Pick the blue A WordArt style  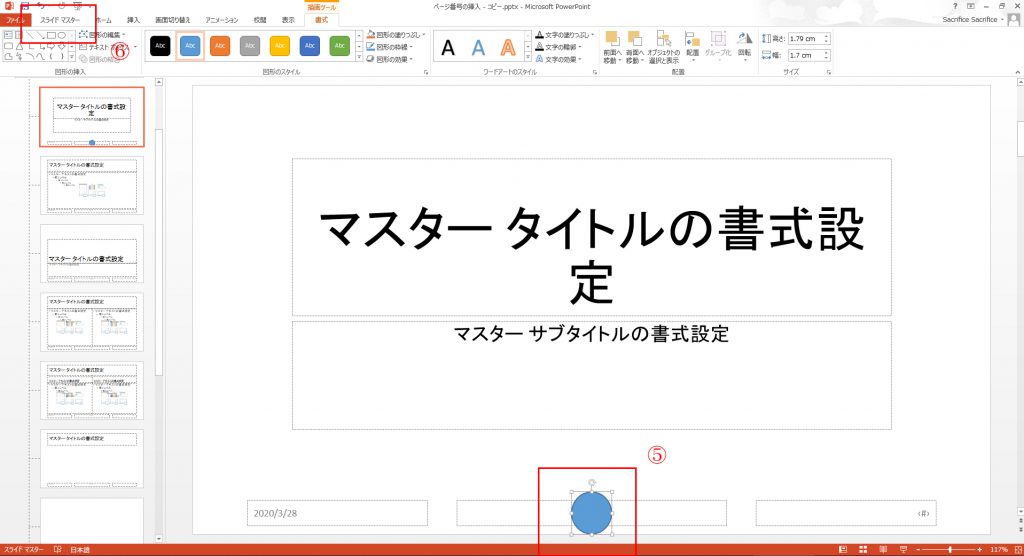point(478,48)
